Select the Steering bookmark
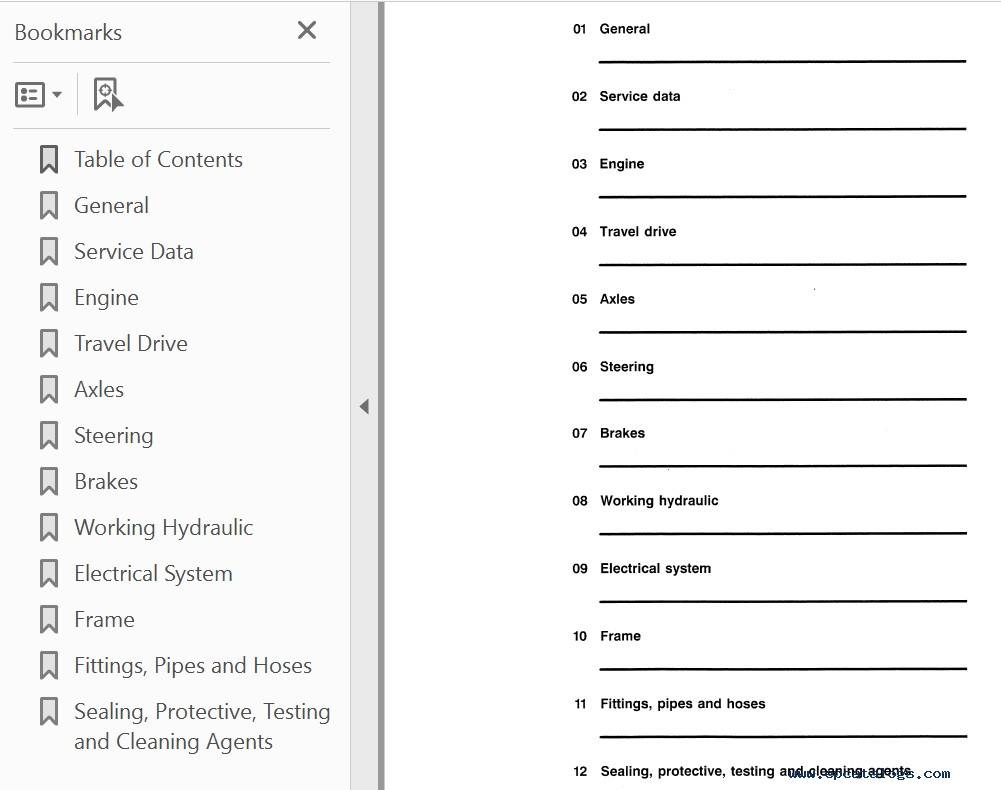 pos(114,436)
